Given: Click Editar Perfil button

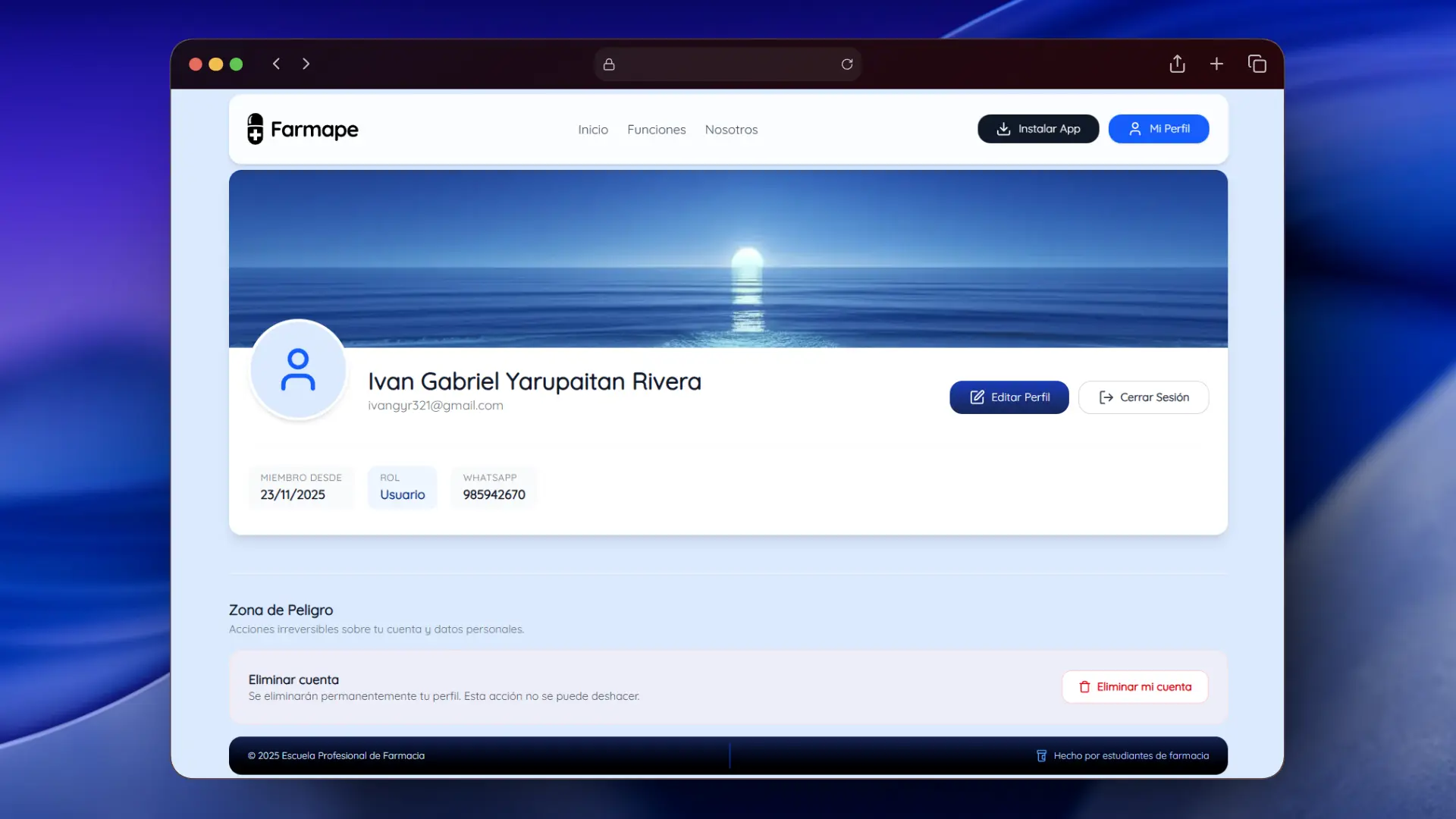Looking at the screenshot, I should point(1009,397).
